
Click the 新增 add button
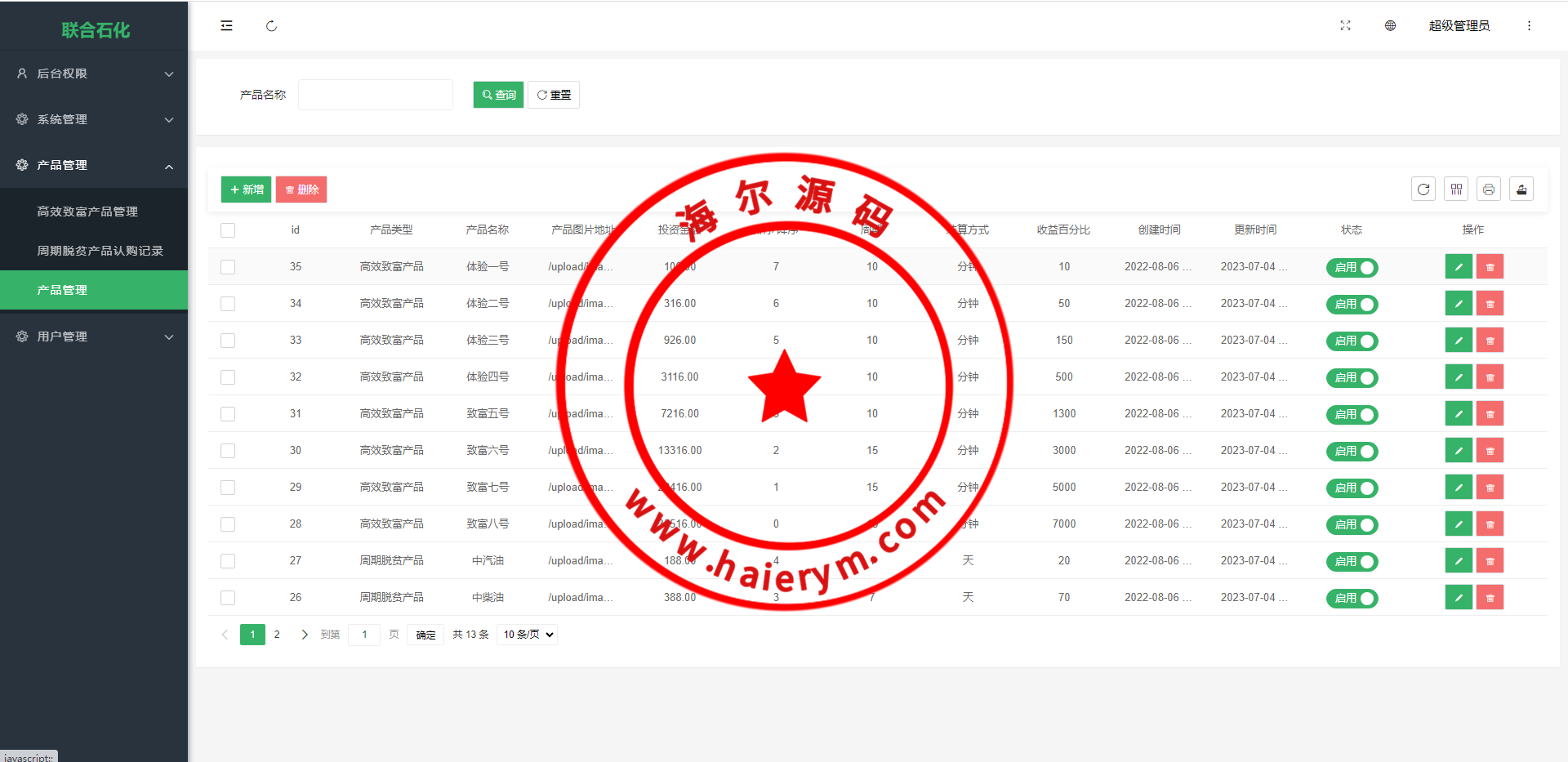246,189
